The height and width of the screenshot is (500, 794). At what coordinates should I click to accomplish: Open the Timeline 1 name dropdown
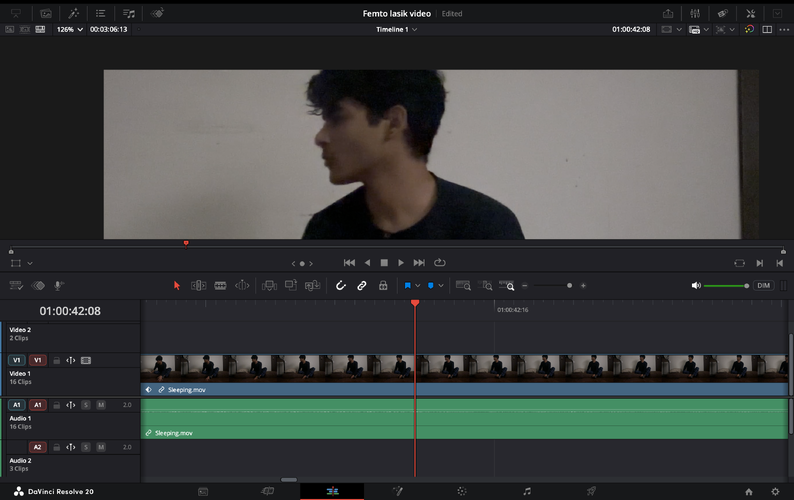(396, 29)
